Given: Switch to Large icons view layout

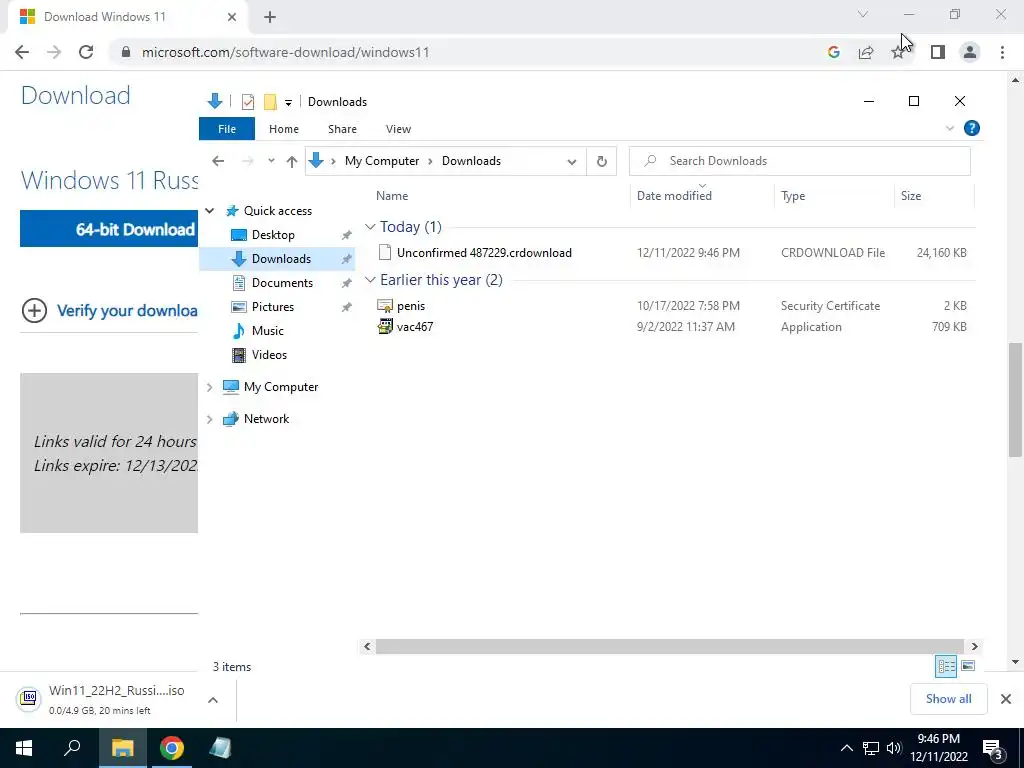Looking at the screenshot, I should [x=968, y=666].
